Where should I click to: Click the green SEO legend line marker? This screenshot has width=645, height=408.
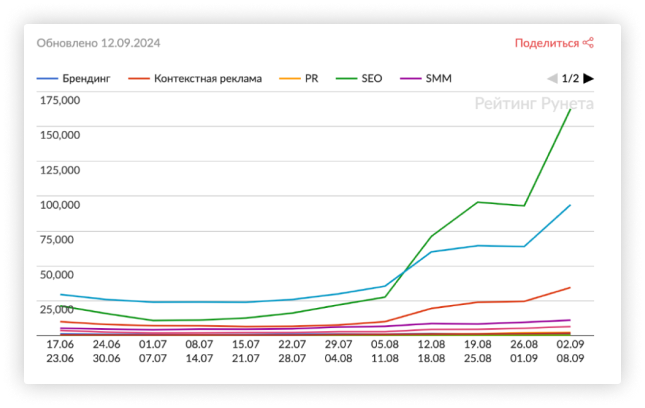(347, 78)
